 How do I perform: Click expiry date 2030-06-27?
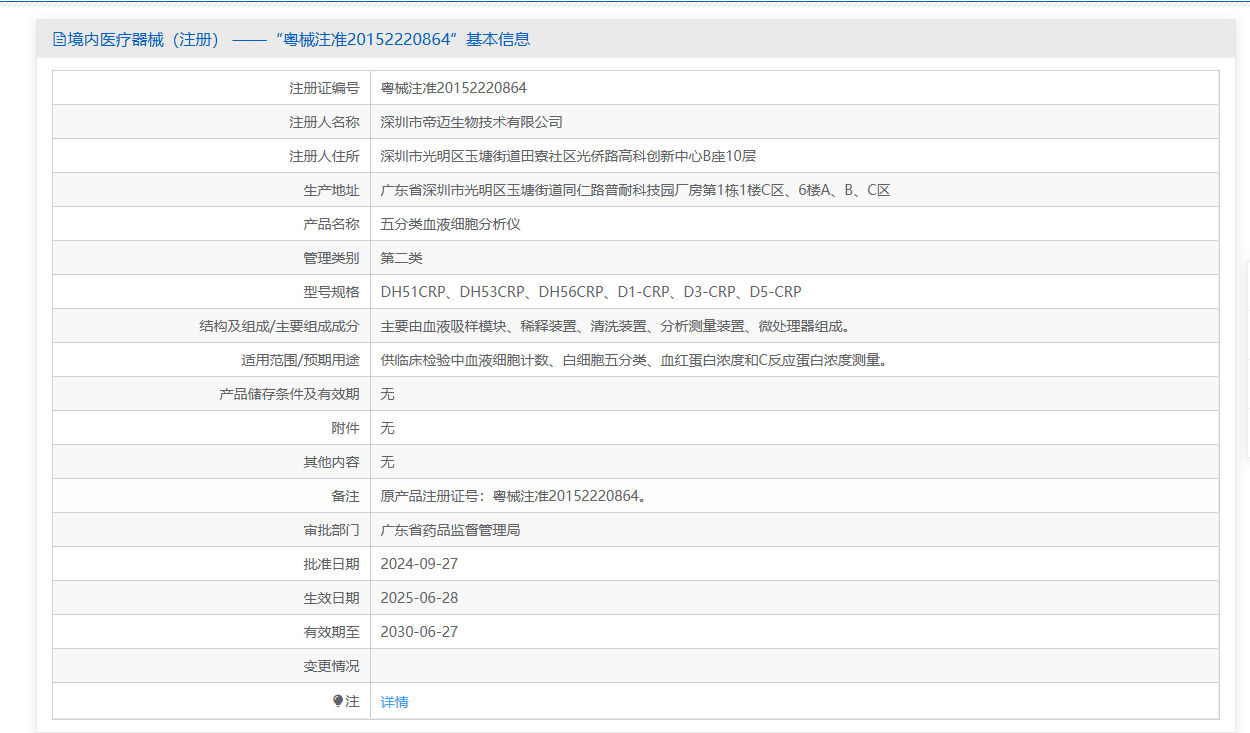point(419,632)
